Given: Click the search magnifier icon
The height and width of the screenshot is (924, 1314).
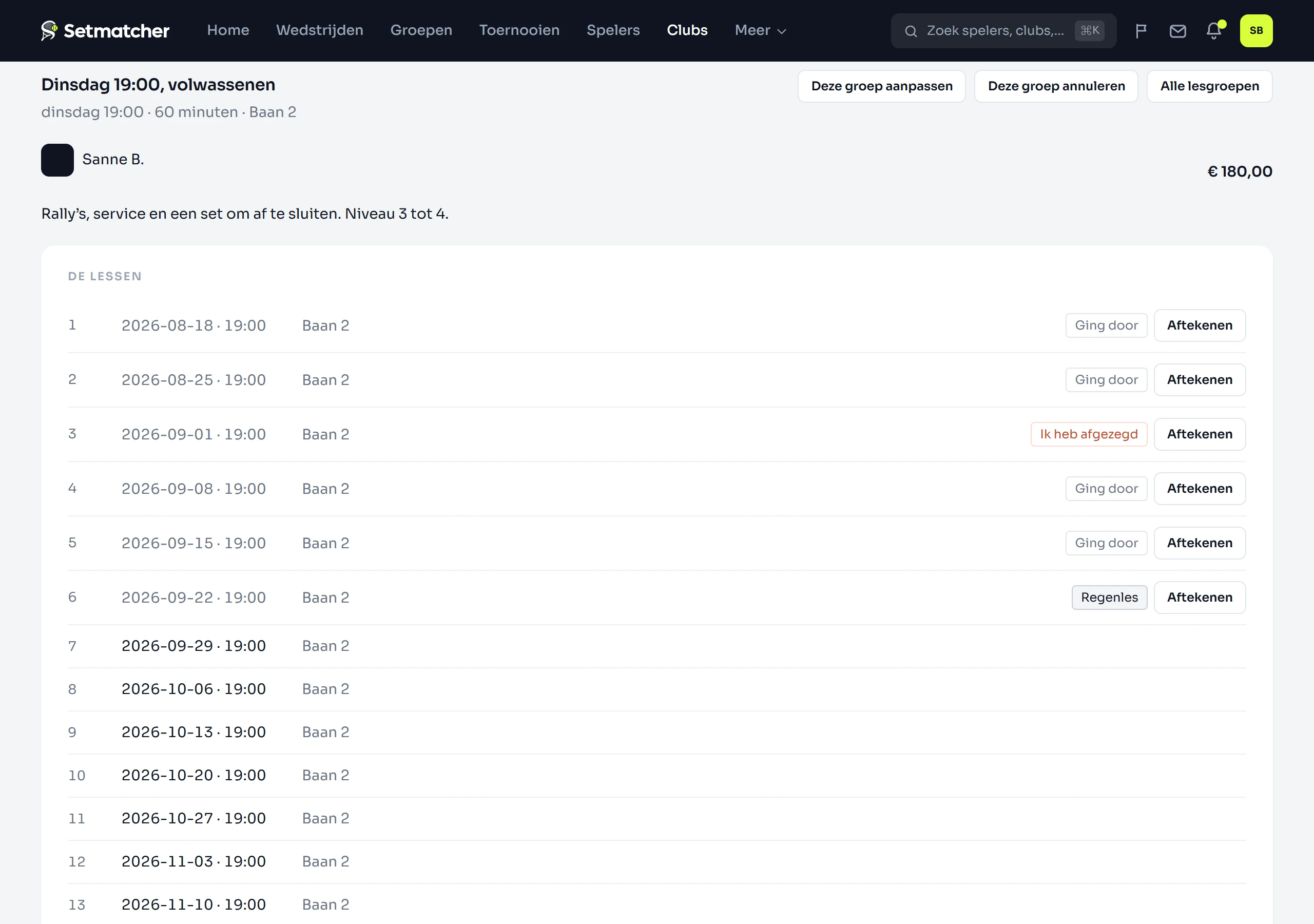Looking at the screenshot, I should click(x=911, y=31).
